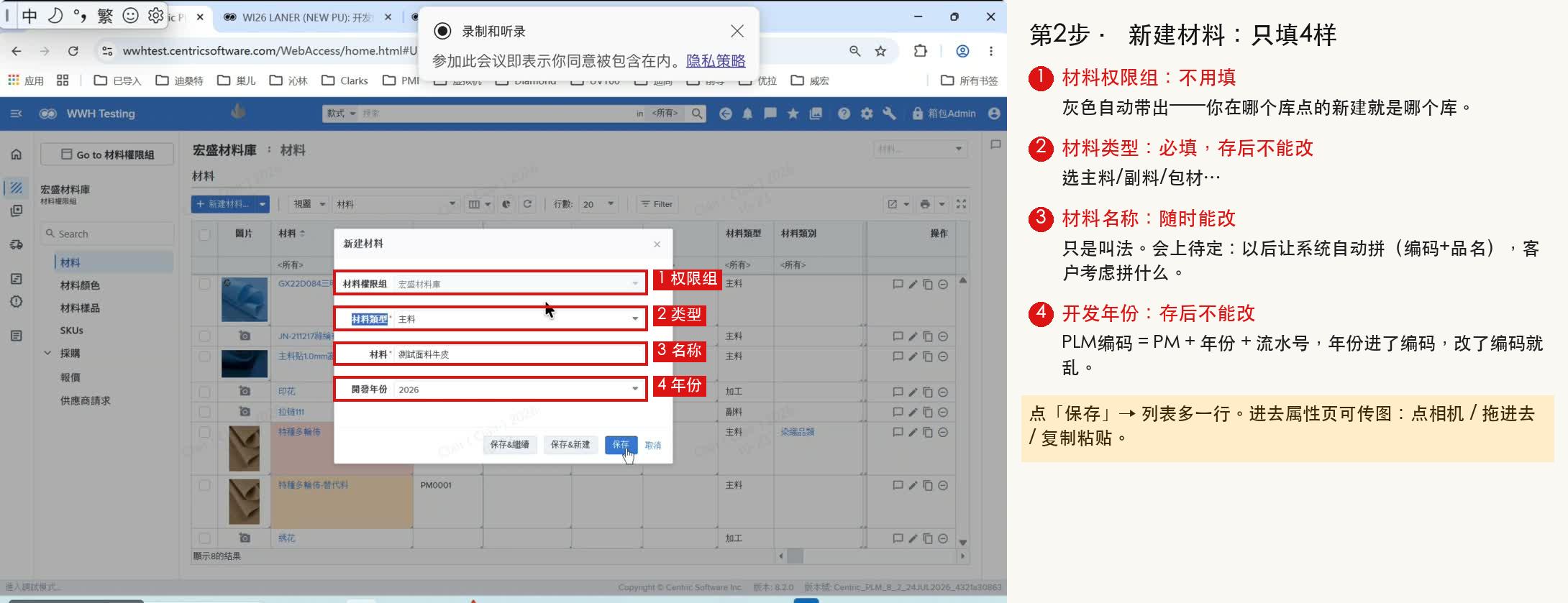Screen dimensions: 1568x603
Task: Open the 視圖 view dropdown
Action: point(309,204)
